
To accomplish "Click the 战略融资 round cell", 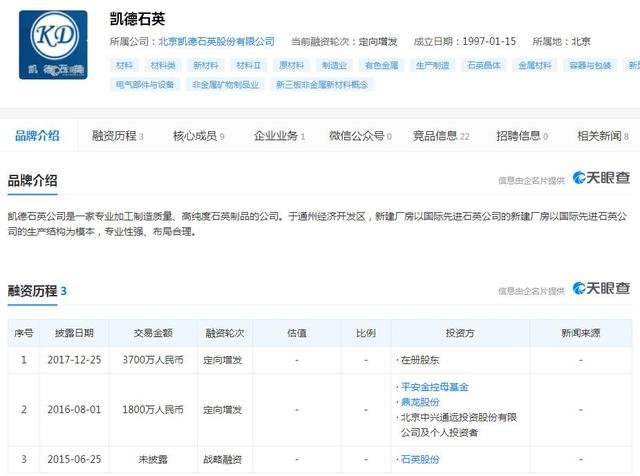I will coord(223,459).
